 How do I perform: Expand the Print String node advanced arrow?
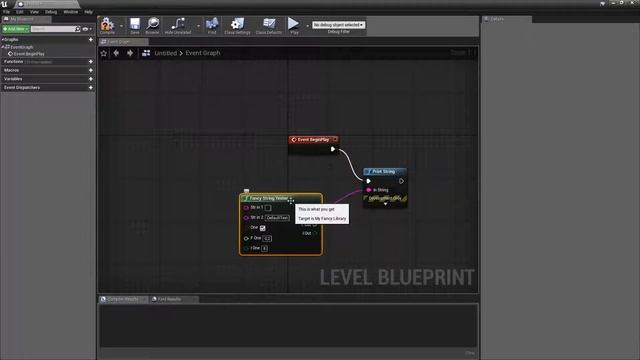pyautogui.click(x=385, y=204)
